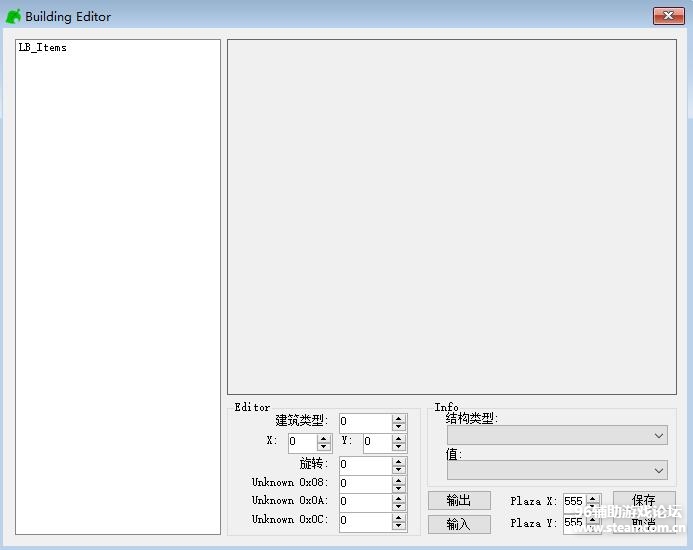
Task: Click the 保存 save button
Action: click(643, 500)
